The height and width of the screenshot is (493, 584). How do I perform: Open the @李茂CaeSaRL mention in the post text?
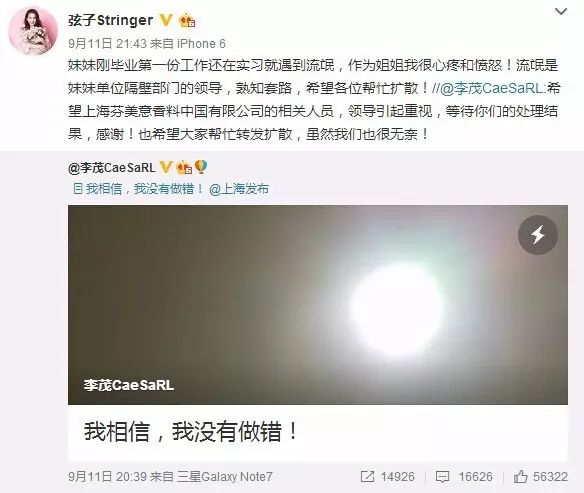[492, 88]
